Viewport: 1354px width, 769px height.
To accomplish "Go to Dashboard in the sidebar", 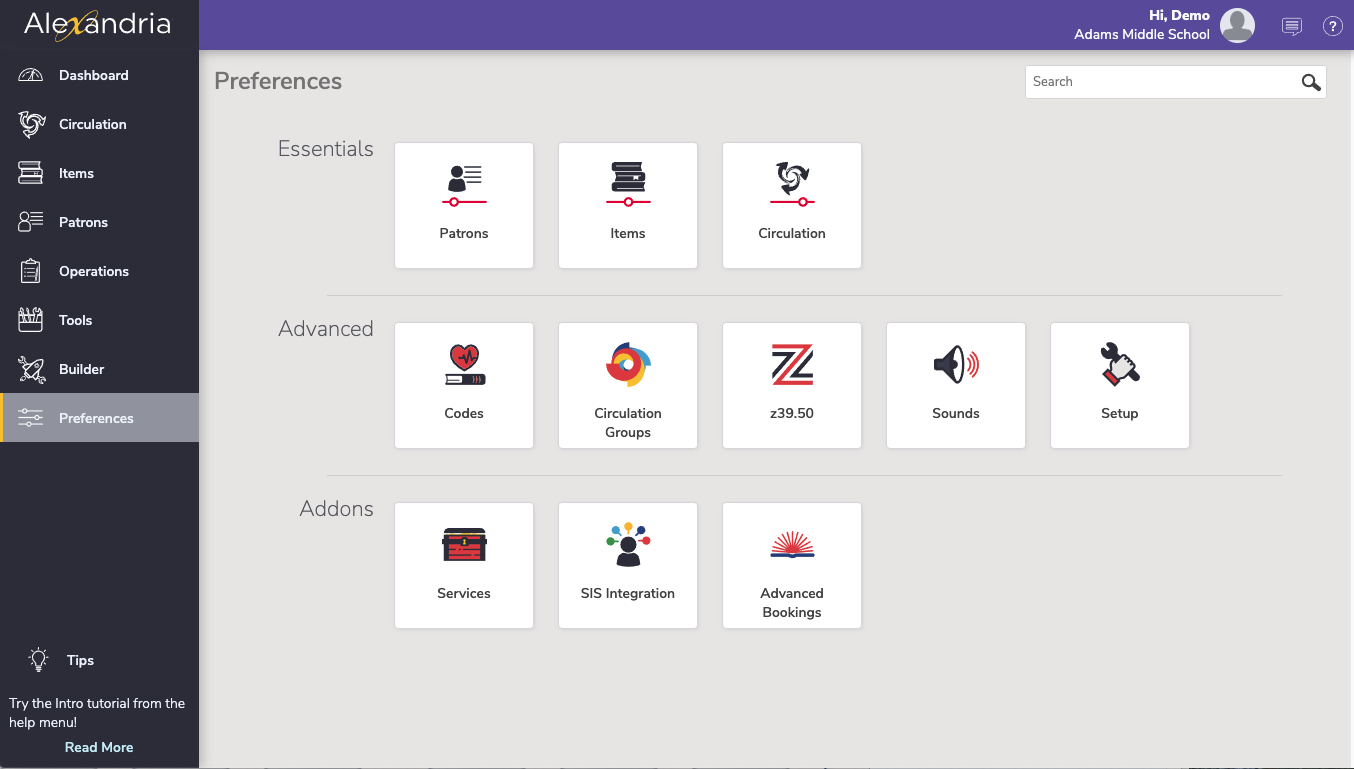I will click(93, 75).
